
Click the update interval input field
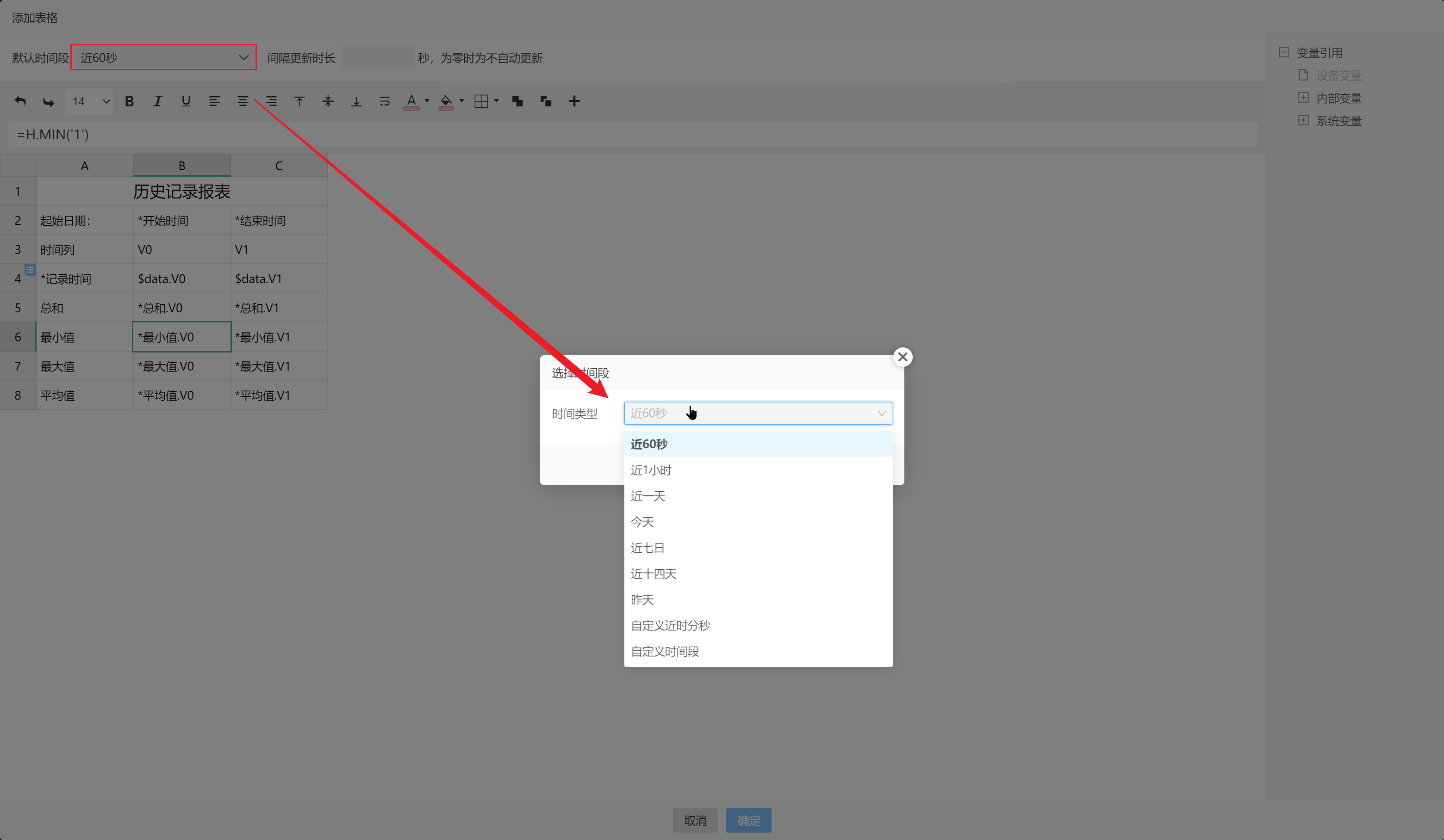pos(378,57)
